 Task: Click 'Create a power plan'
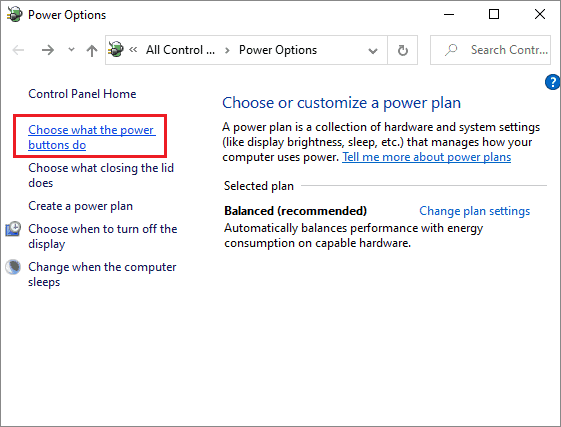click(81, 206)
